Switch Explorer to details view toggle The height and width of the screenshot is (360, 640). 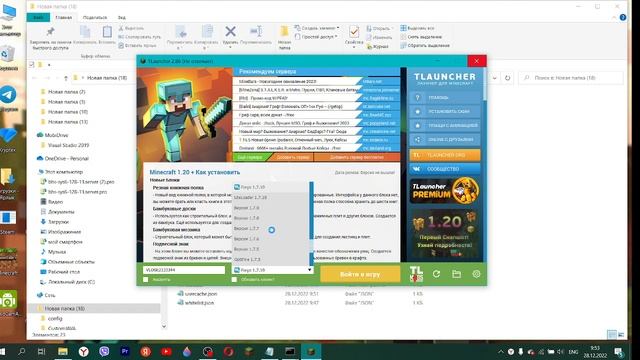tap(612, 335)
